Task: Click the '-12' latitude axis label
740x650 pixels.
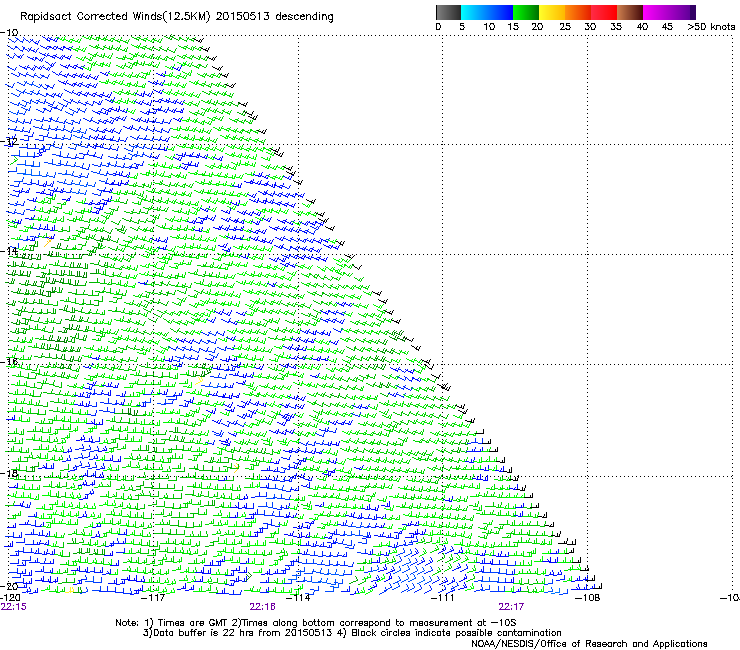Action: pos(9,141)
